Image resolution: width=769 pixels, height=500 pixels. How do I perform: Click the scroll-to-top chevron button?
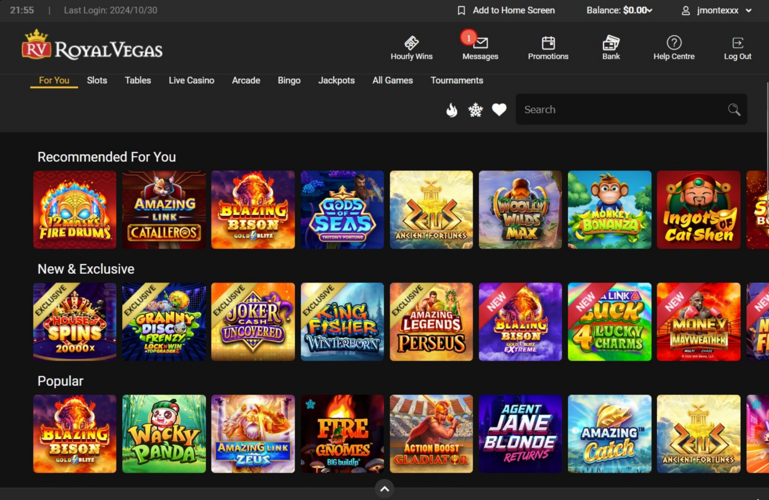point(384,489)
